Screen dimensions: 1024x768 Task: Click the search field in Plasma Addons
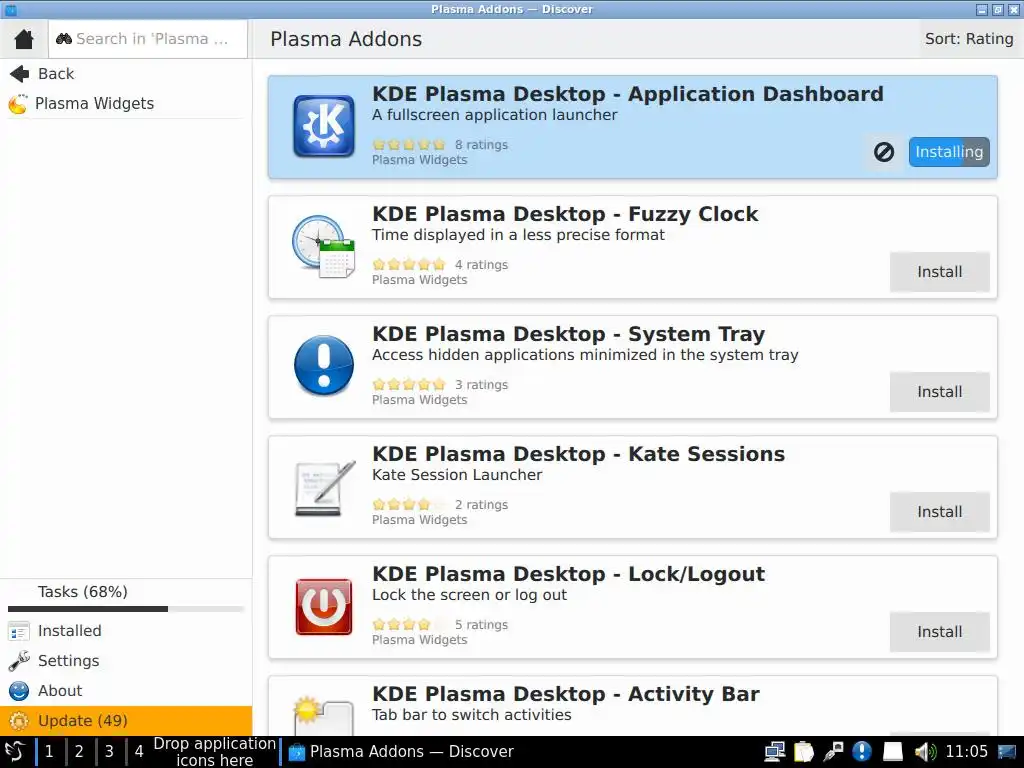(148, 39)
